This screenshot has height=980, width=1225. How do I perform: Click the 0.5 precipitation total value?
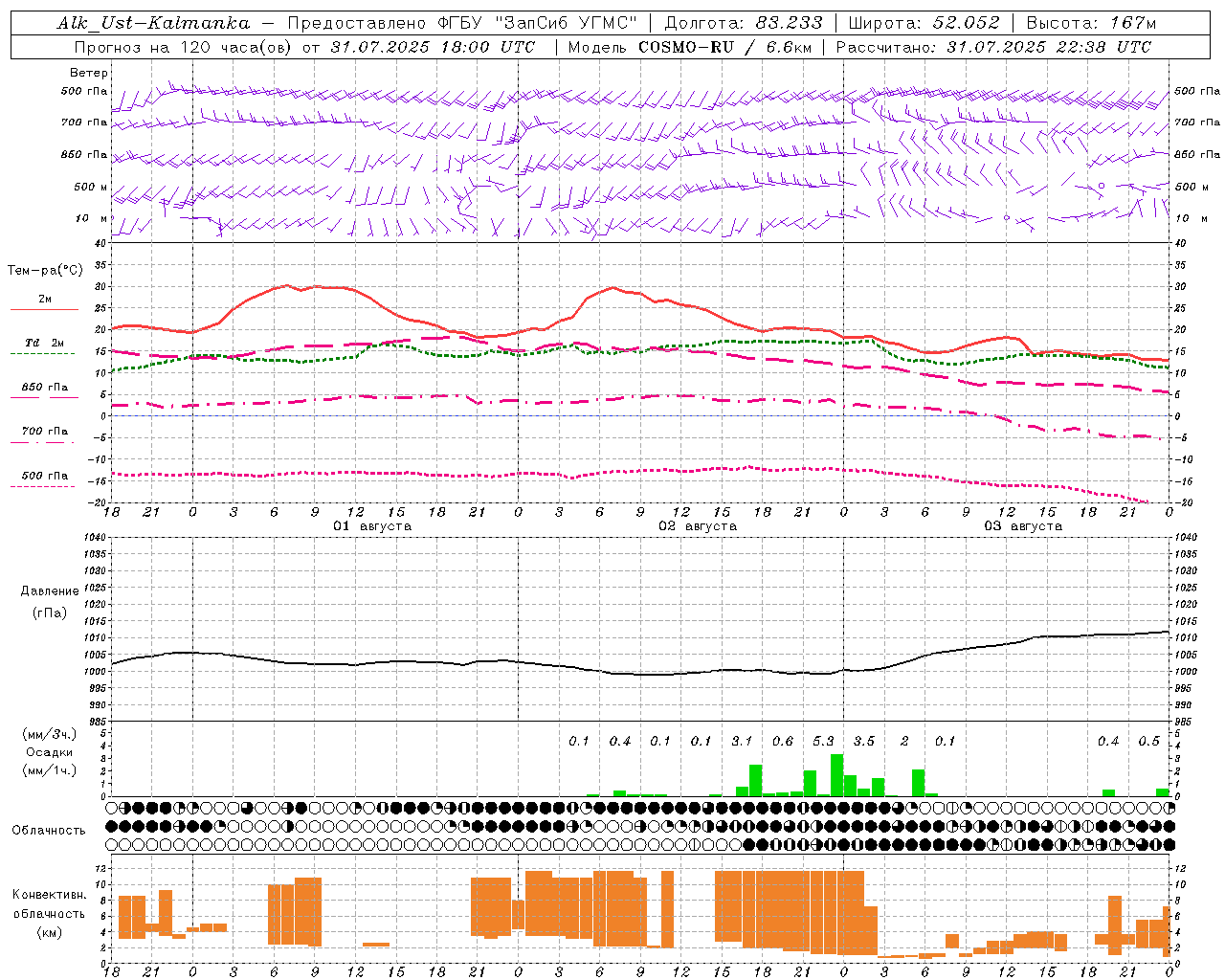click(1149, 742)
